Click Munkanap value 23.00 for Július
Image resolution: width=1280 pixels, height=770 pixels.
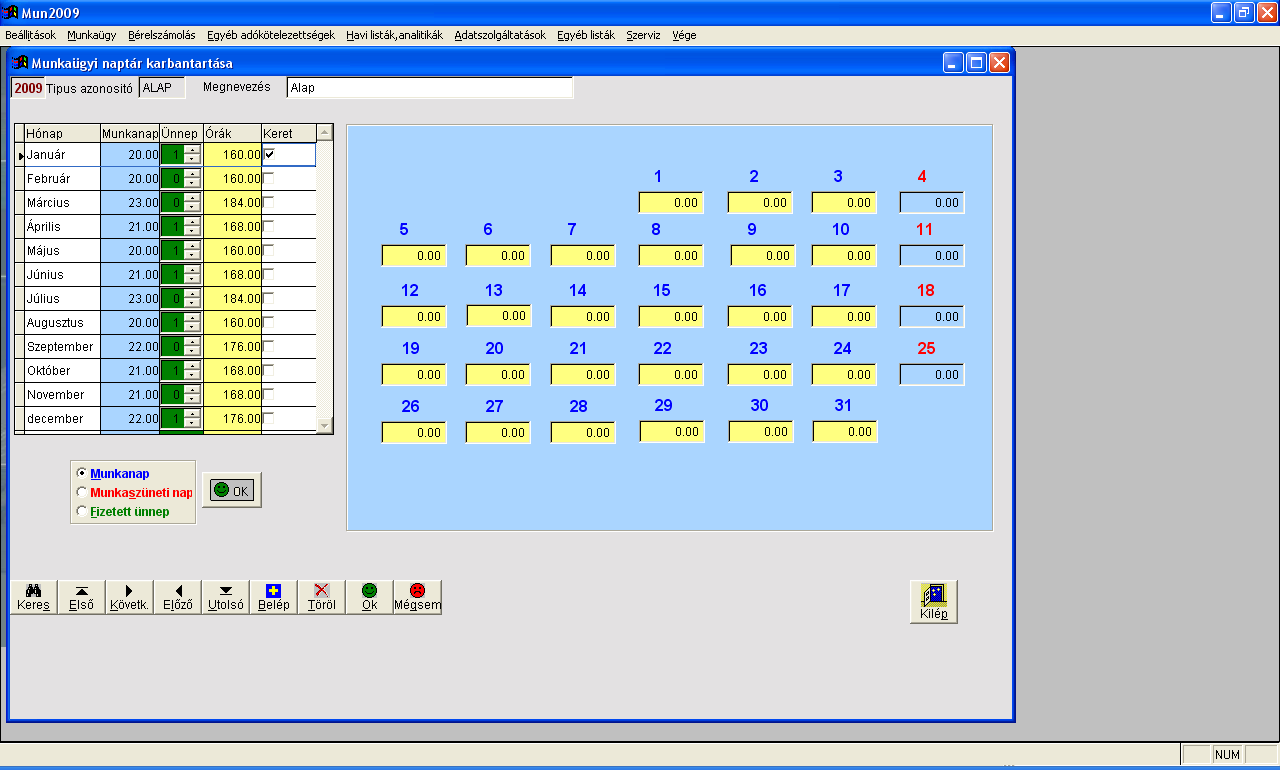click(130, 299)
